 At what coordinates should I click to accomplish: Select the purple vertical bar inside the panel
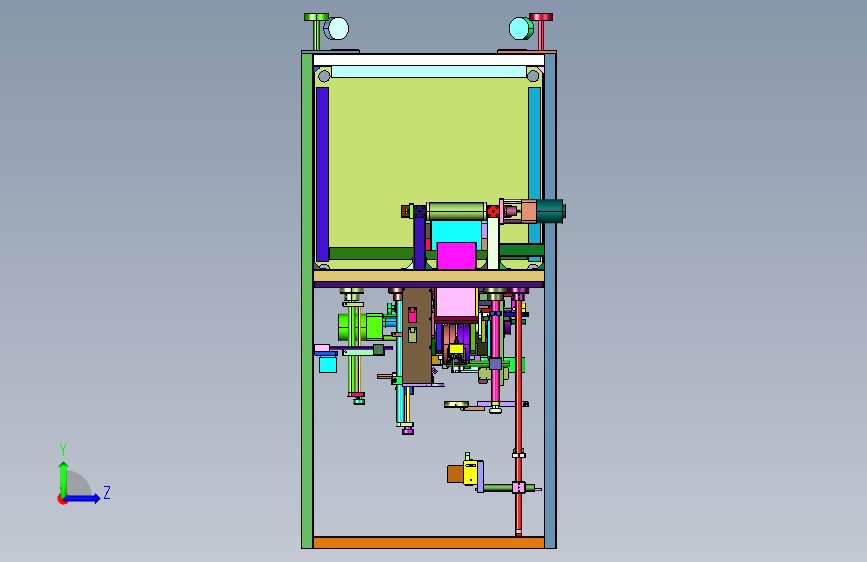pyautogui.click(x=322, y=174)
